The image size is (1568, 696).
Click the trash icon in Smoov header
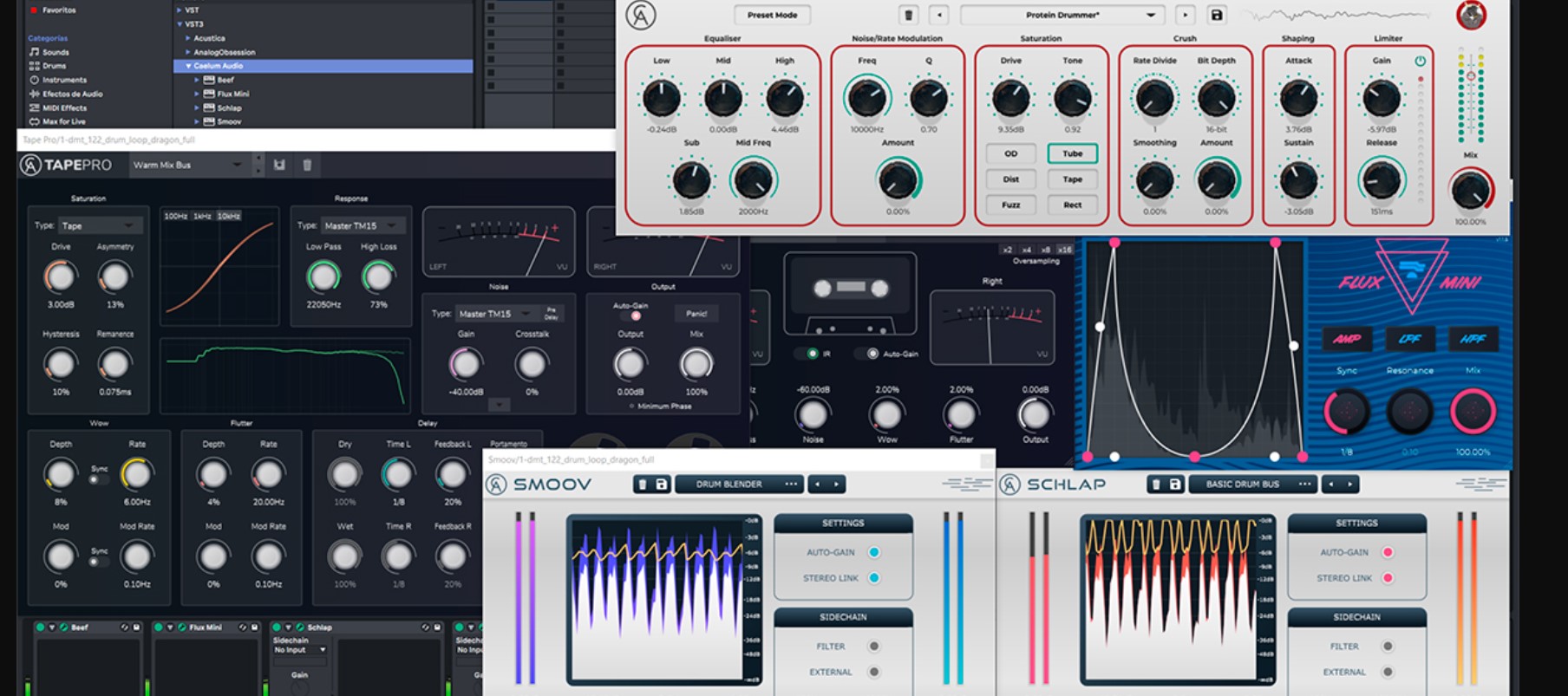click(x=643, y=485)
